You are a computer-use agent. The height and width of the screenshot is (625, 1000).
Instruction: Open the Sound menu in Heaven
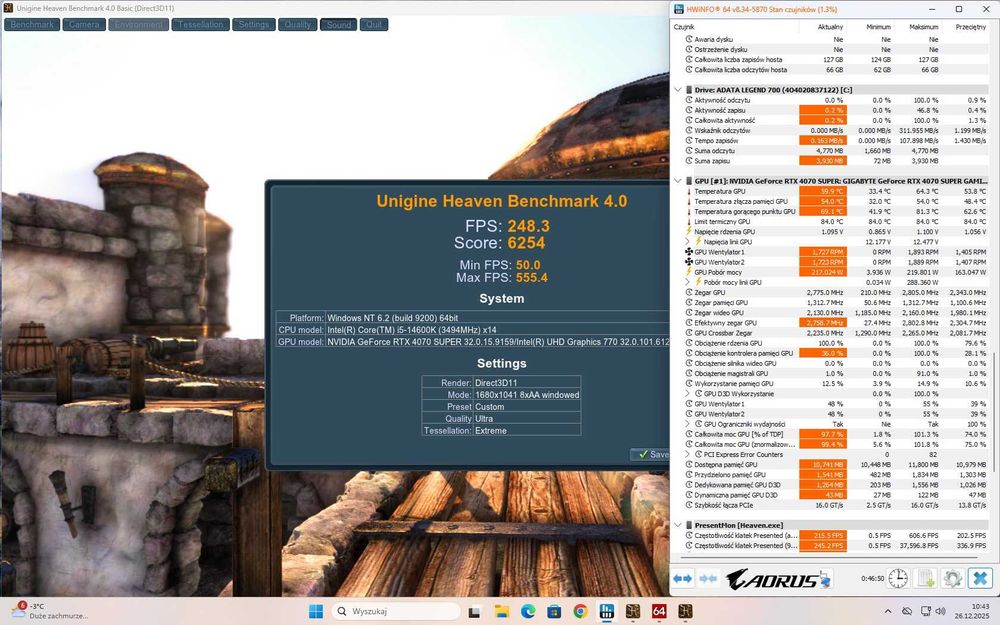(x=338, y=25)
